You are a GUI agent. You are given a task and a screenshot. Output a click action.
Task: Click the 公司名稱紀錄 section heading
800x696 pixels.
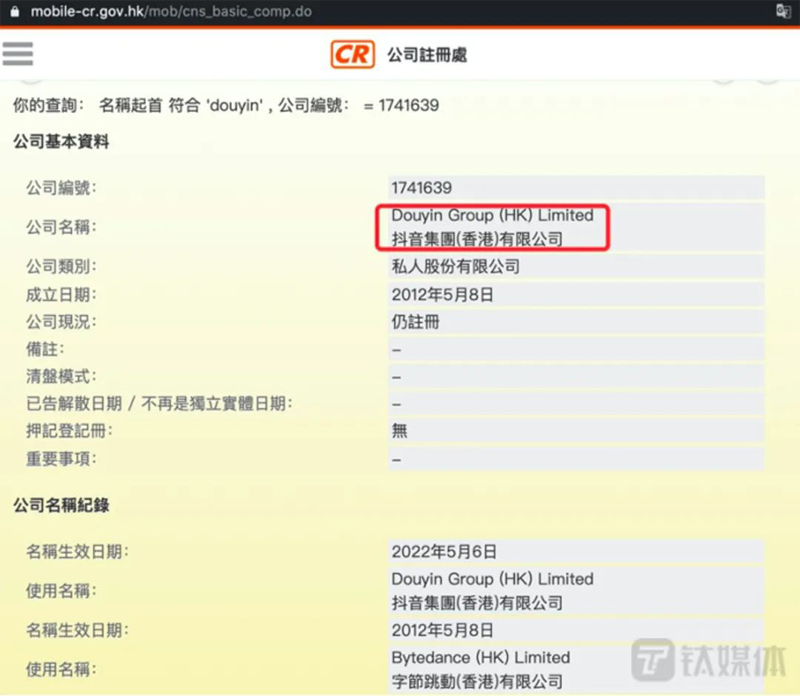tap(60, 506)
